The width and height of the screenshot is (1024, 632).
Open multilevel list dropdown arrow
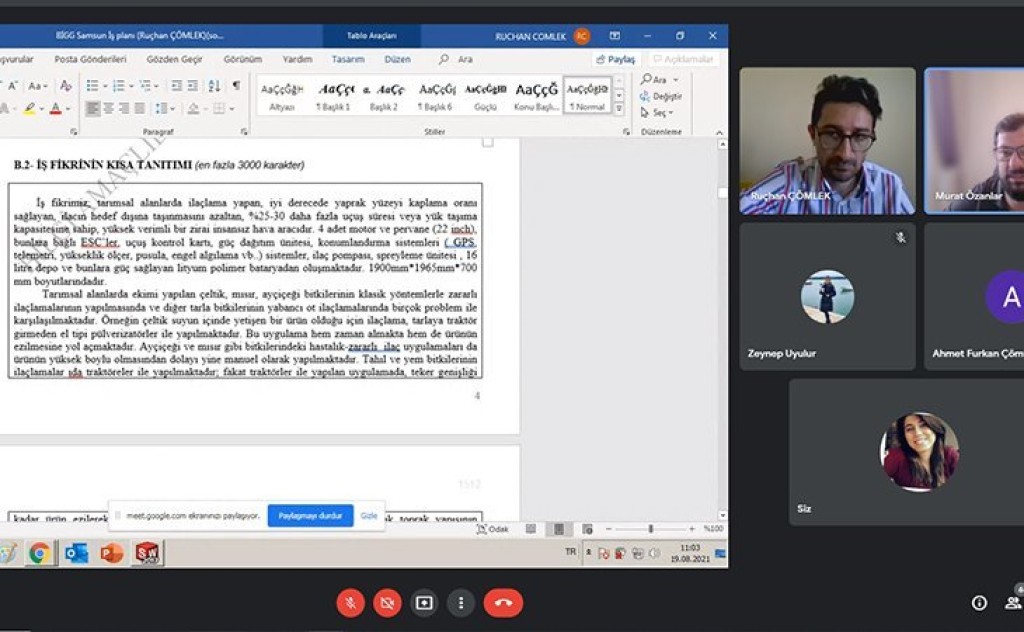point(157,86)
